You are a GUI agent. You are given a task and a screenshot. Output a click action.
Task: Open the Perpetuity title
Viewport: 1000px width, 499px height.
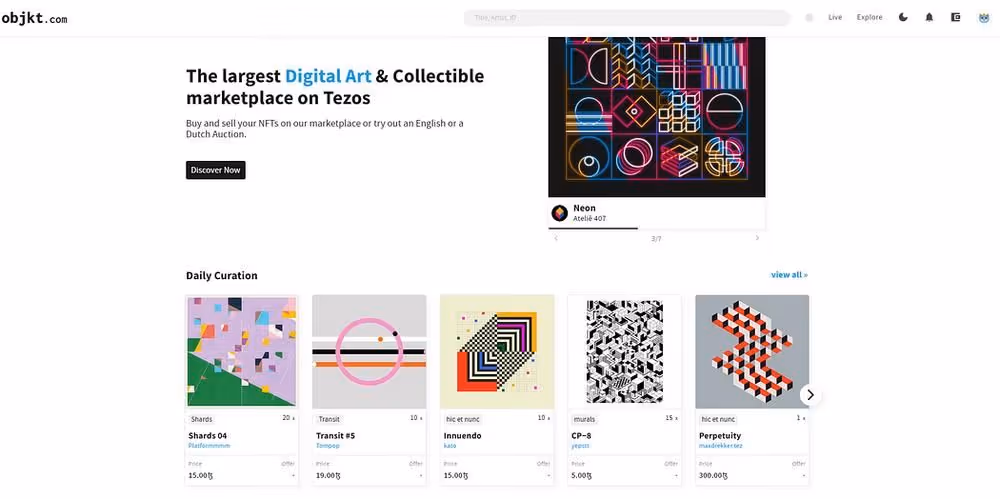[720, 436]
